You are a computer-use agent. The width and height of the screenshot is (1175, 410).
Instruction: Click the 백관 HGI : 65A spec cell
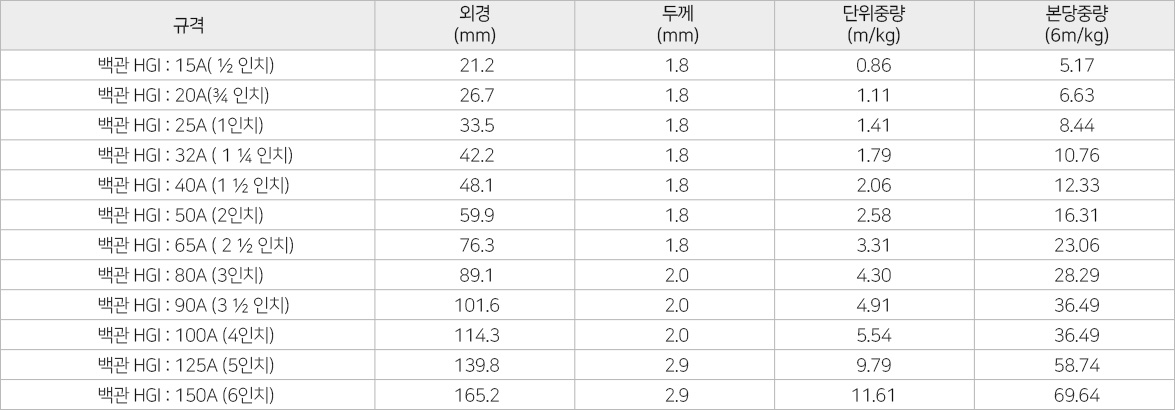click(x=187, y=245)
